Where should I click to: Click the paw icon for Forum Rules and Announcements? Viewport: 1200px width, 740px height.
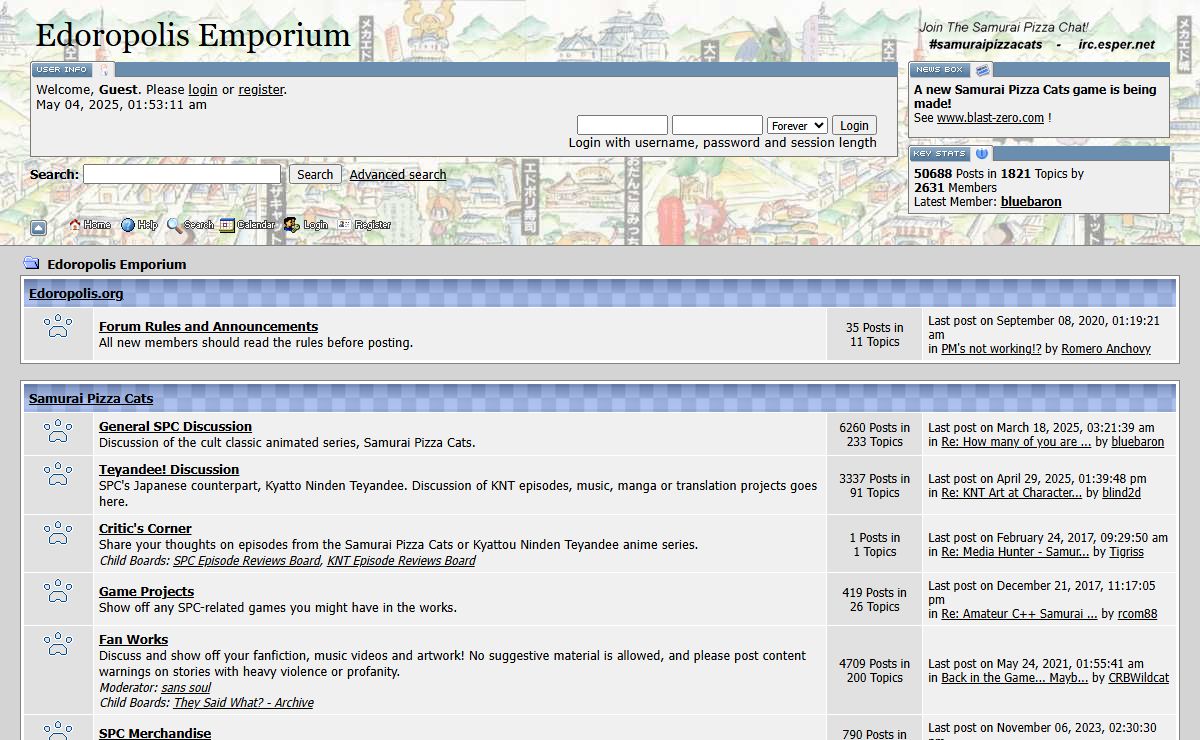[58, 326]
